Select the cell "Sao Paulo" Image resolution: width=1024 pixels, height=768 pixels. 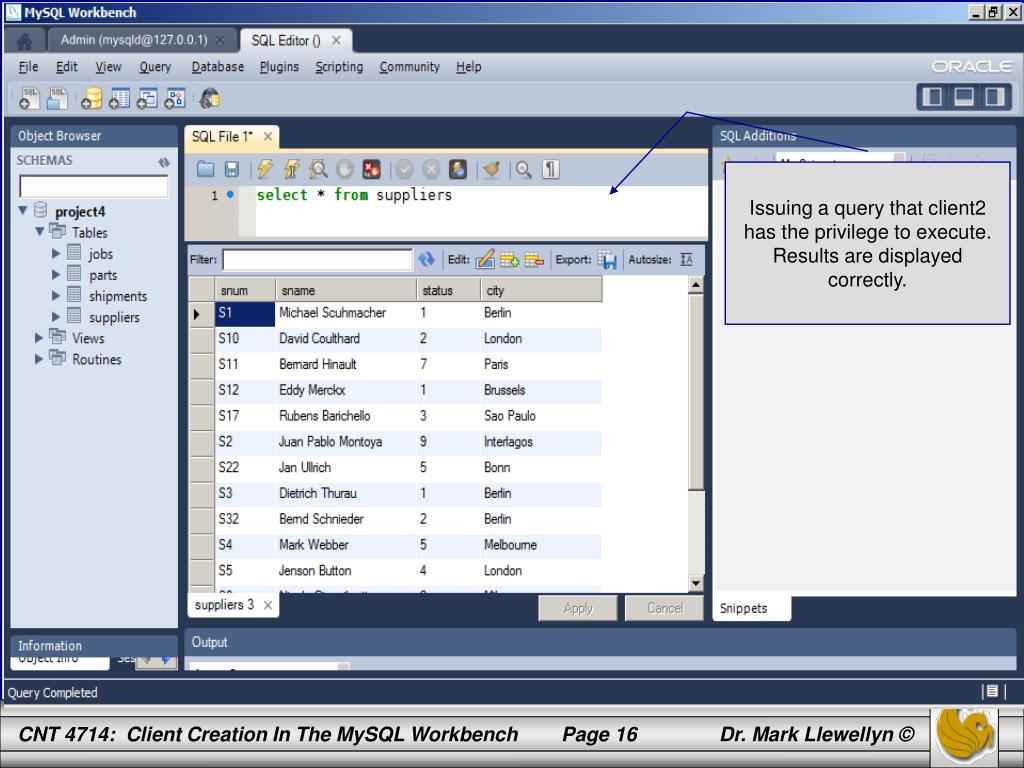540,416
